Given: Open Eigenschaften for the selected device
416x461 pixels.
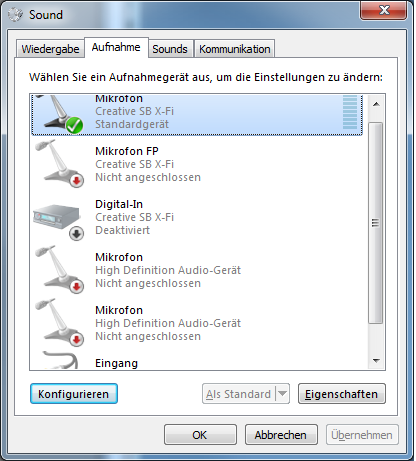Looking at the screenshot, I should tap(342, 394).
